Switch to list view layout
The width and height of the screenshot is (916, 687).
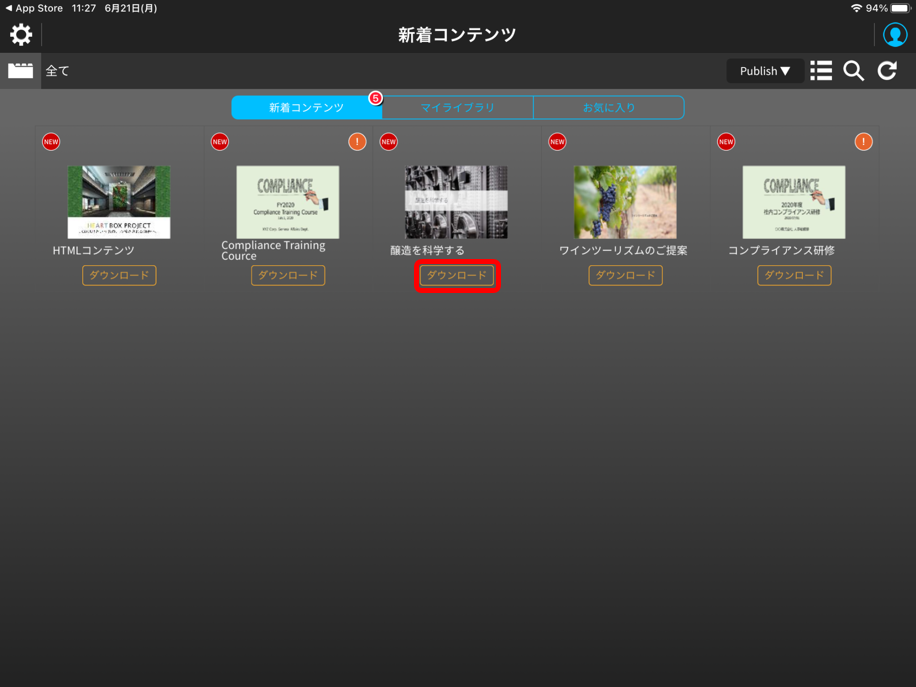click(x=821, y=71)
